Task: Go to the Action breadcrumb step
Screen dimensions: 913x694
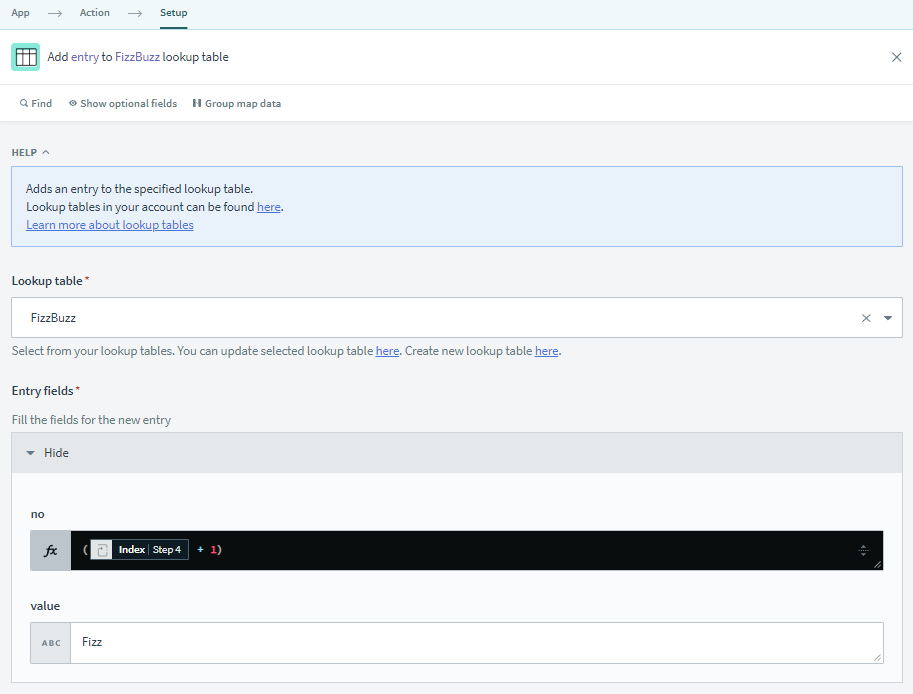Action: (94, 13)
